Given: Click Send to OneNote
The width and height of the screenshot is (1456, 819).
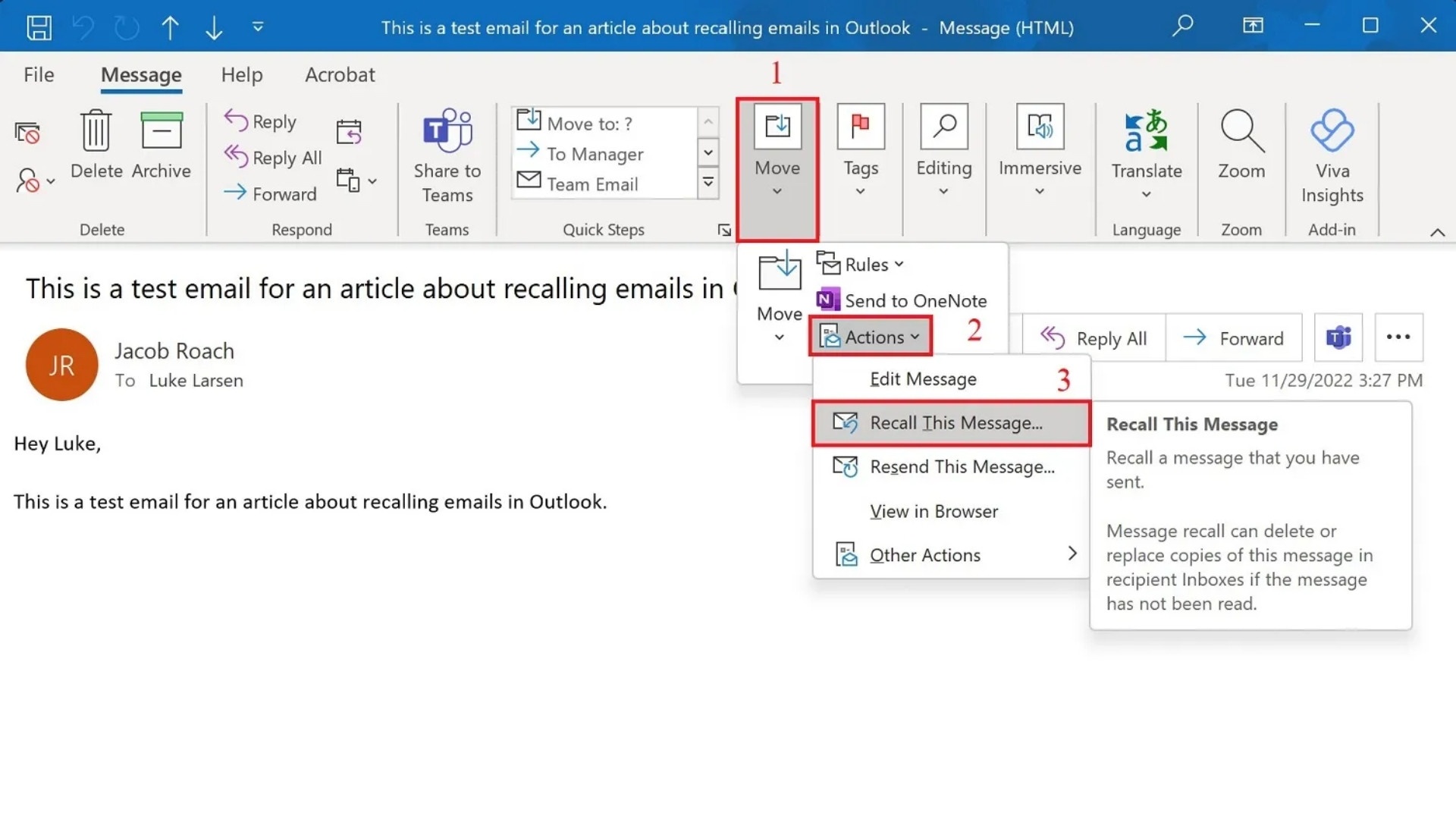Looking at the screenshot, I should 902,300.
